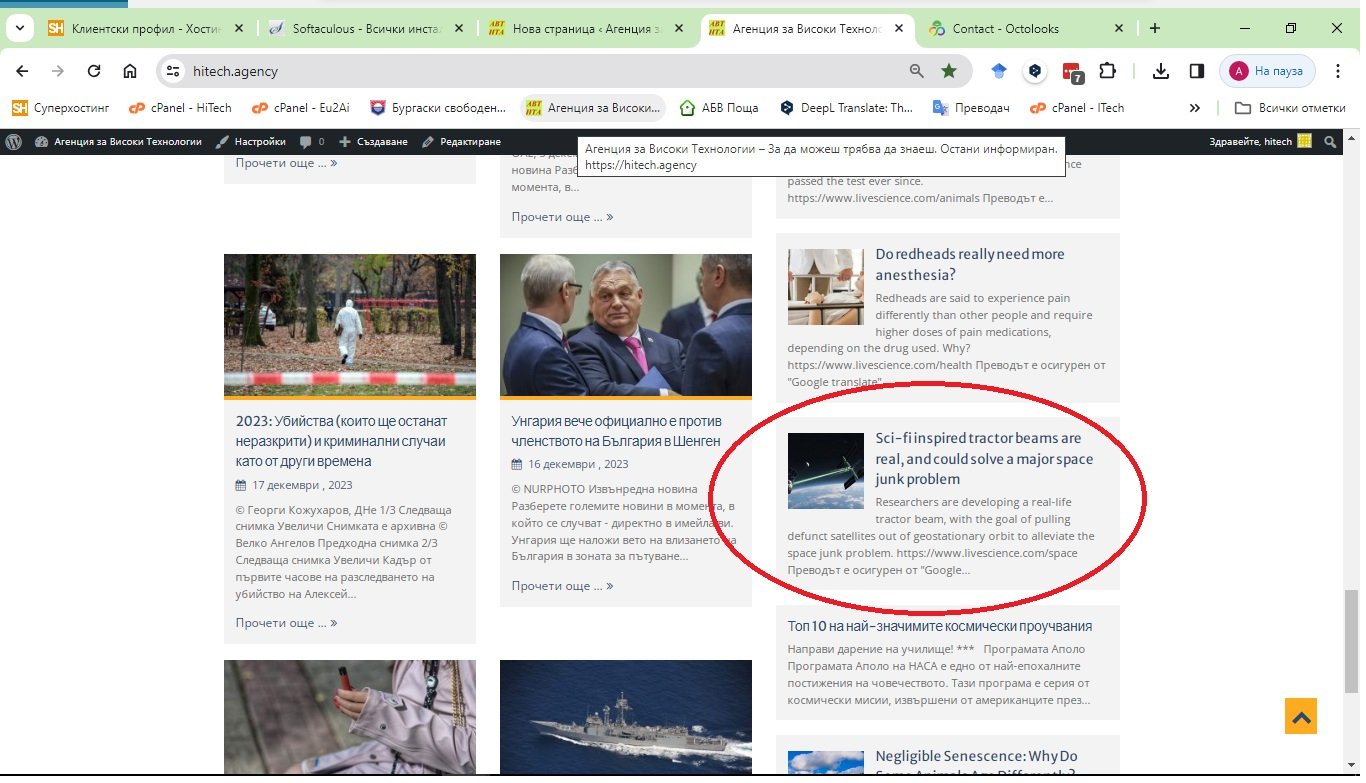
Task: Open the Chrome three-dot menu
Action: (1337, 71)
